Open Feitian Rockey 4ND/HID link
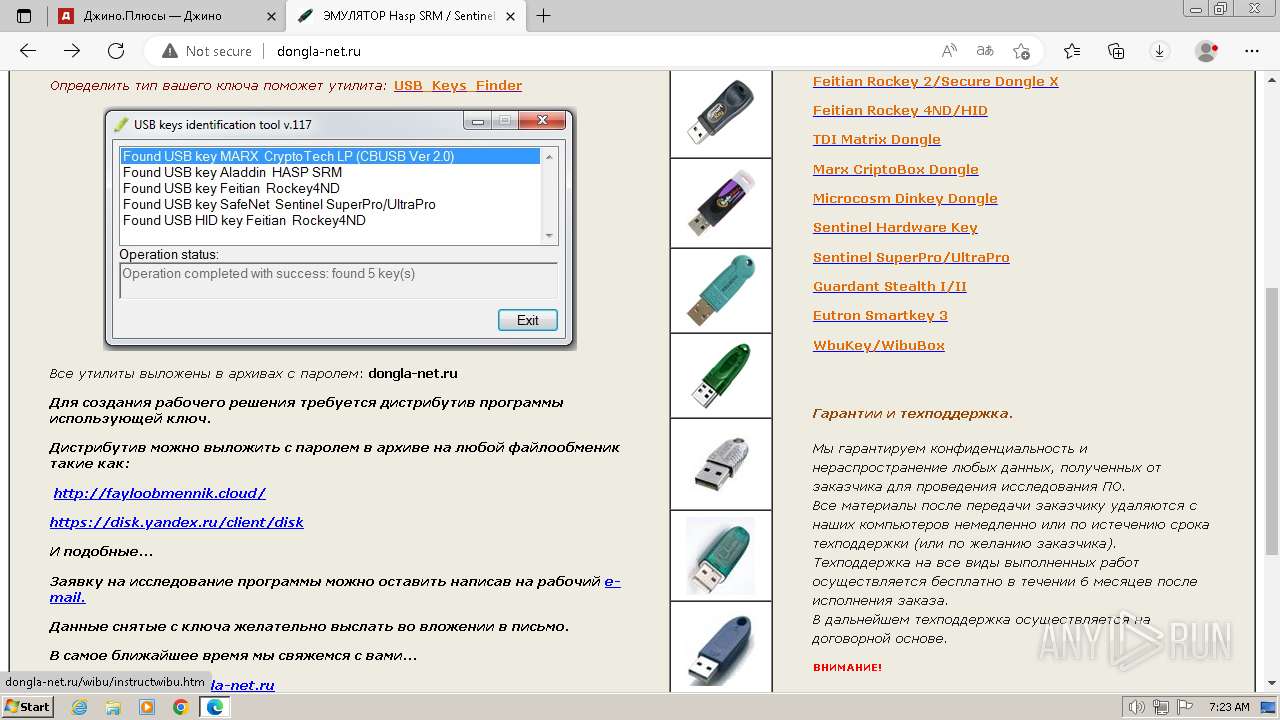 [900, 110]
